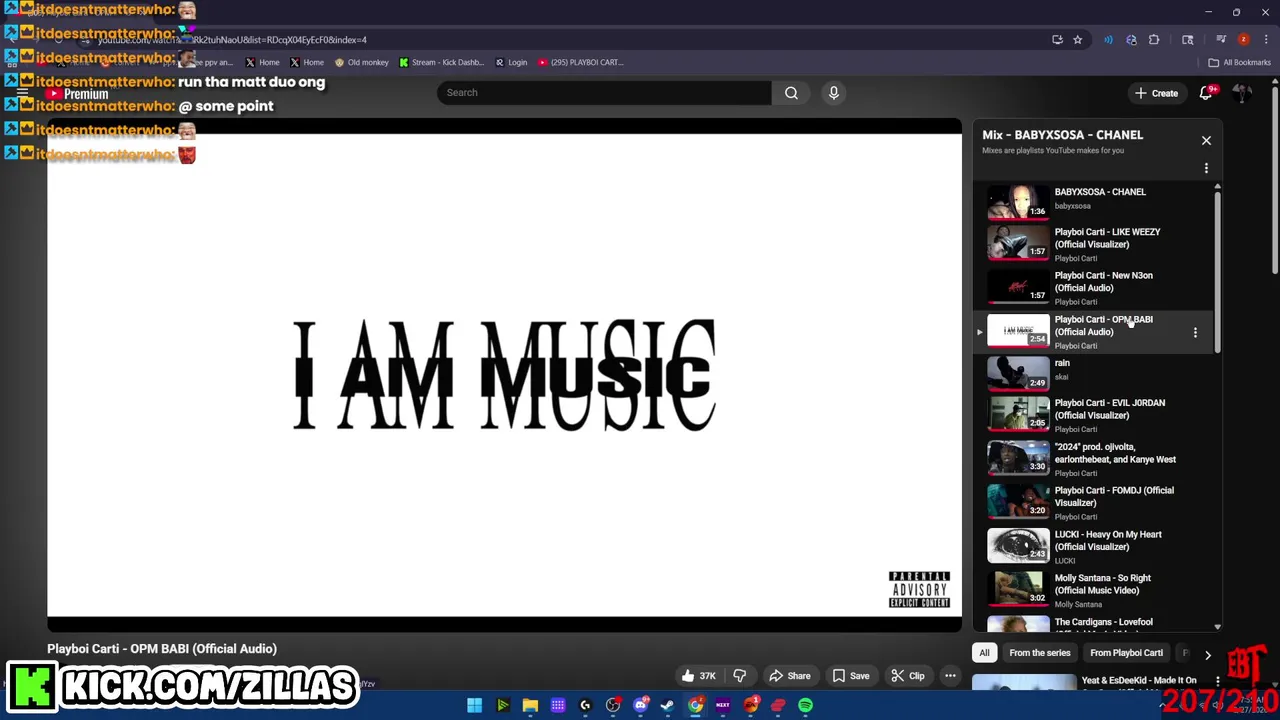Select the All filter chip

point(984,653)
